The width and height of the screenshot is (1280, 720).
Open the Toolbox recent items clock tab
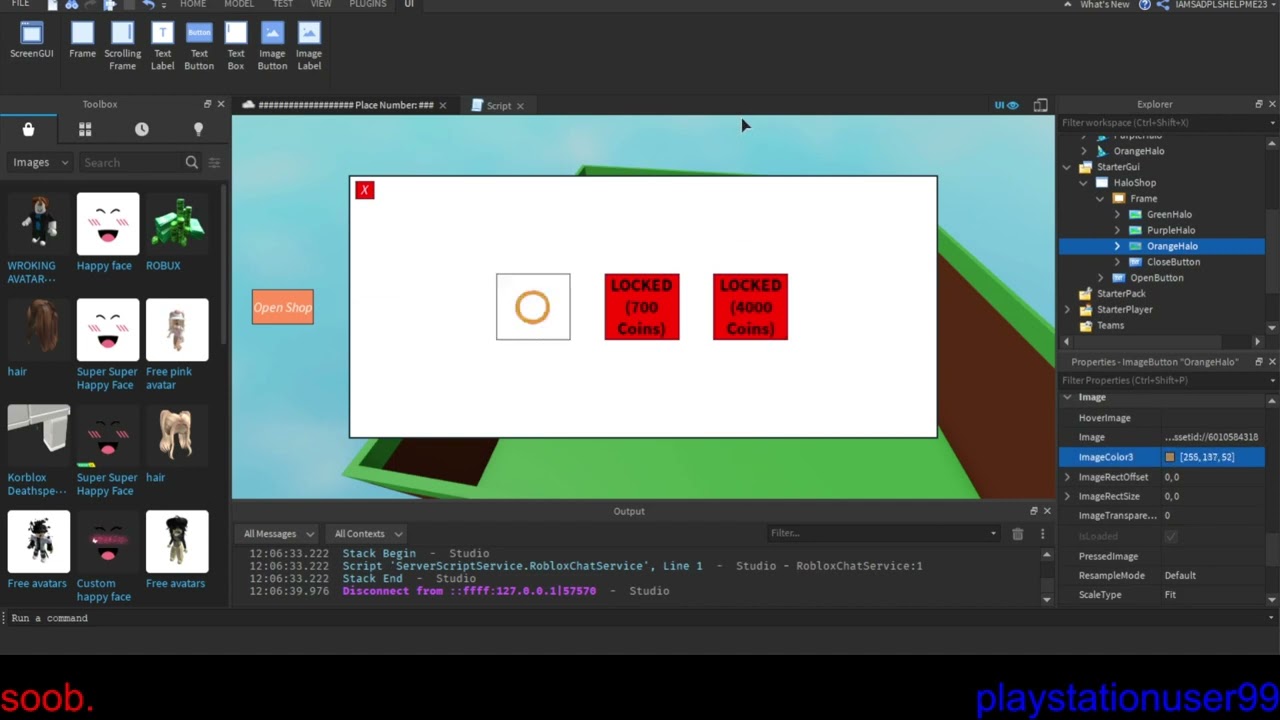click(142, 129)
